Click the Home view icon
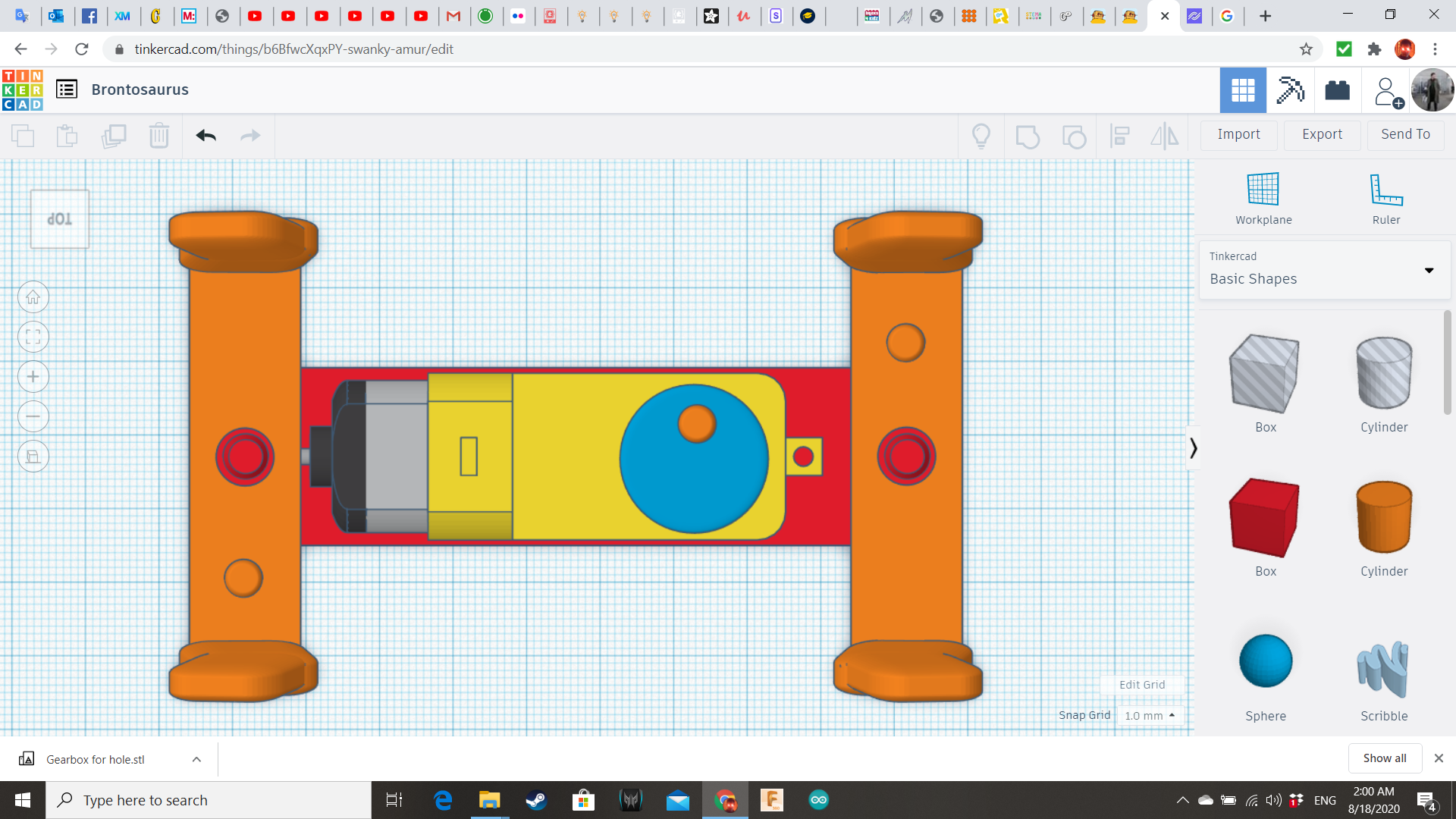This screenshot has width=1456, height=819. tap(33, 297)
